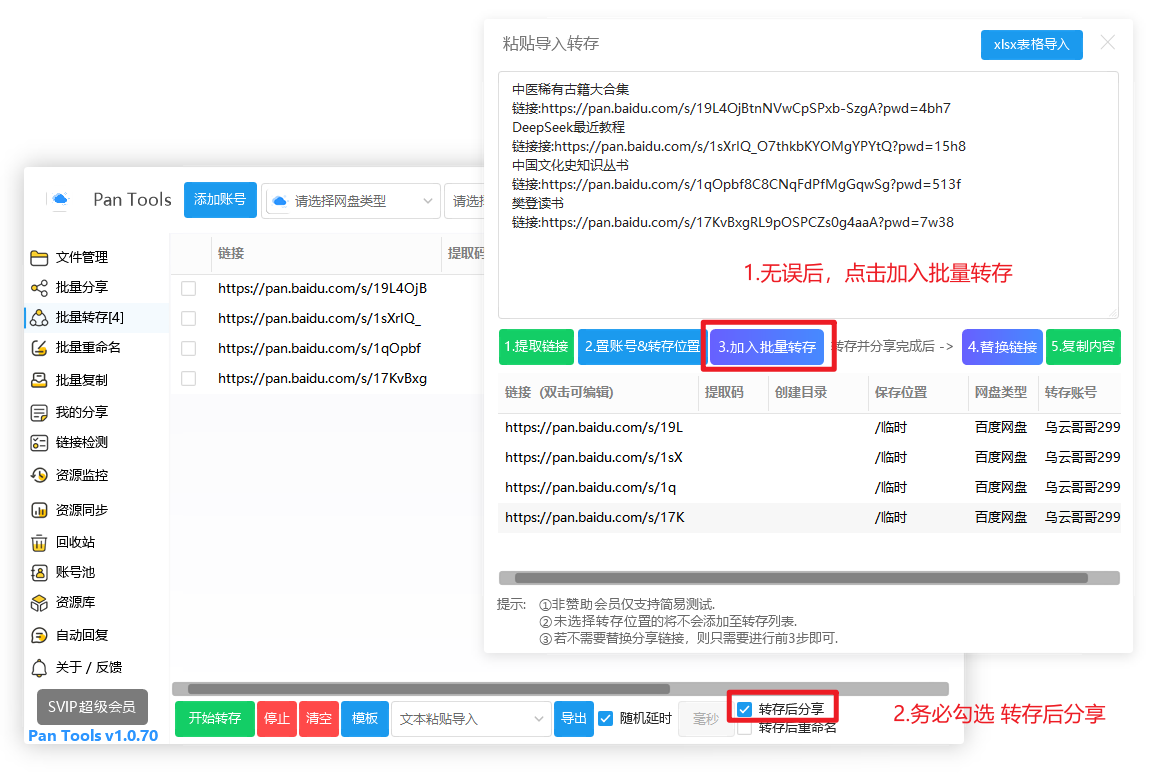Click cloud icon in 请选择网盘类型 dropdown
Screen dimensions: 1149x784
(279, 201)
